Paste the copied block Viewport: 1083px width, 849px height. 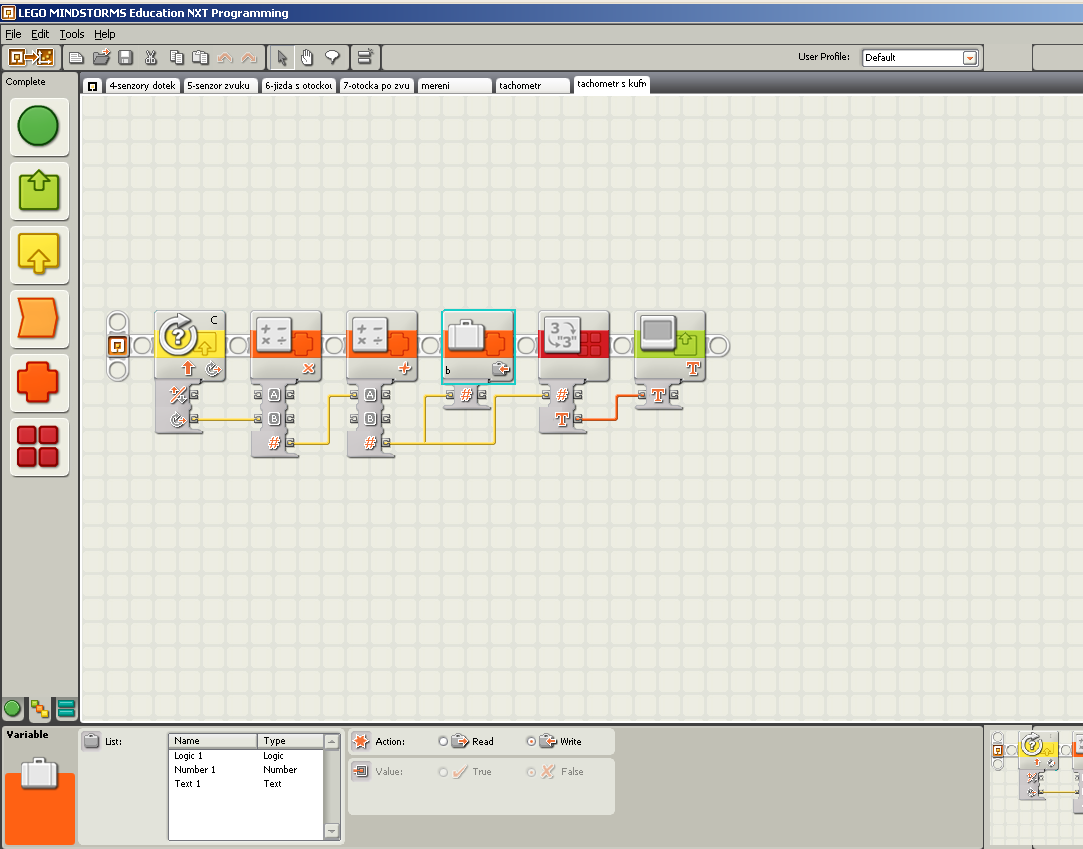click(200, 57)
